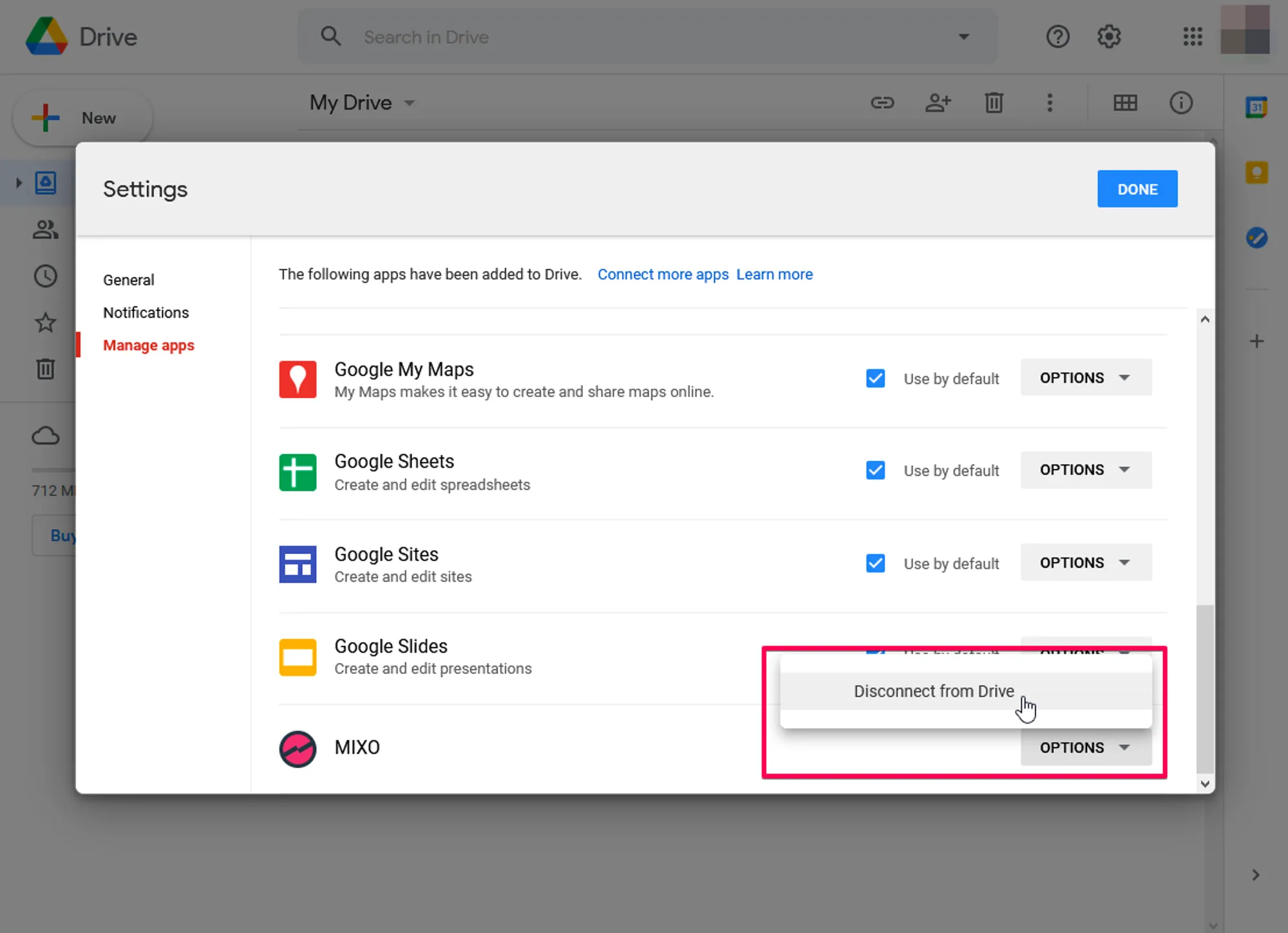The image size is (1288, 933).
Task: Open the Google apps grid launcher
Action: (1192, 37)
